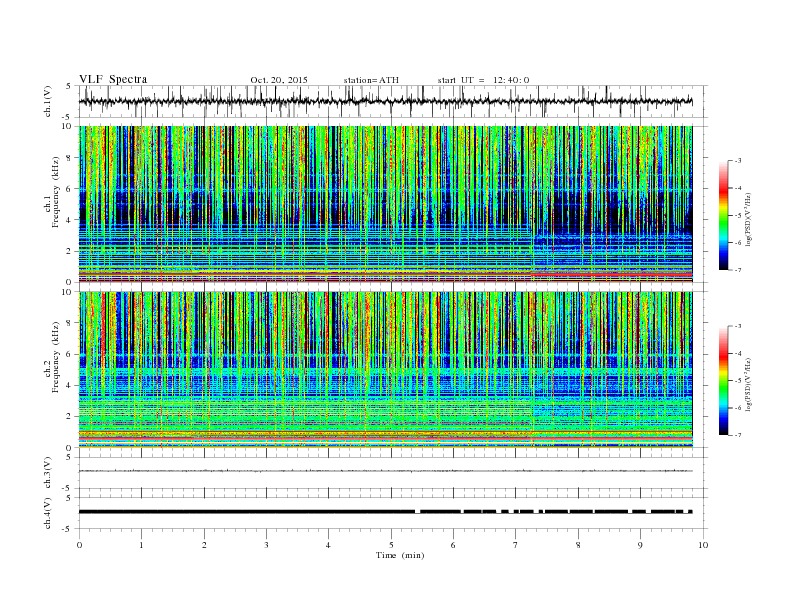Click the VLF Spectra title text
Viewport: 792px width, 612px height.
(x=113, y=79)
